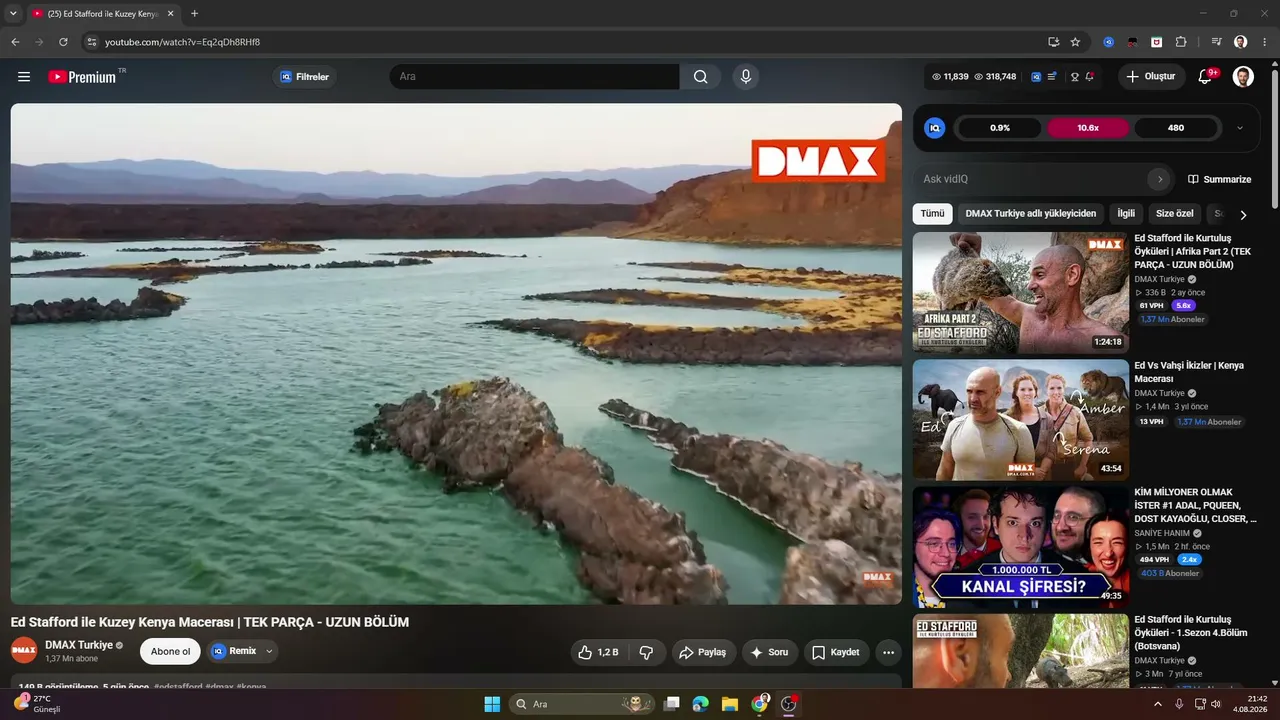This screenshot has height=720, width=1280.
Task: Go back in browser history
Action: pos(15,42)
